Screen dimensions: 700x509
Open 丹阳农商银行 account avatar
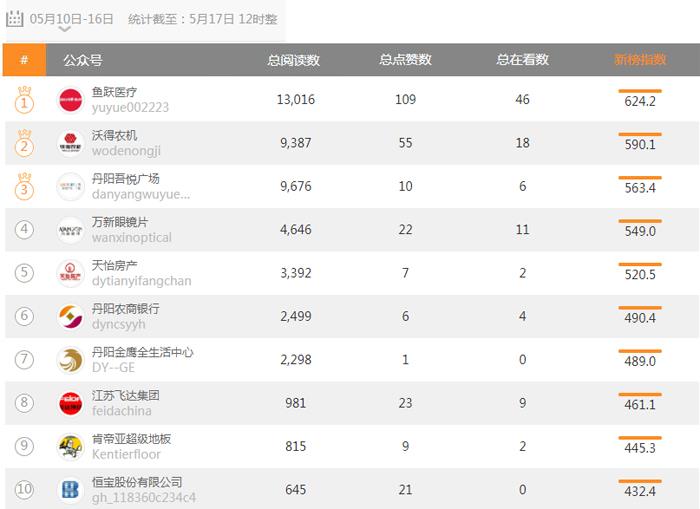pyautogui.click(x=71, y=316)
